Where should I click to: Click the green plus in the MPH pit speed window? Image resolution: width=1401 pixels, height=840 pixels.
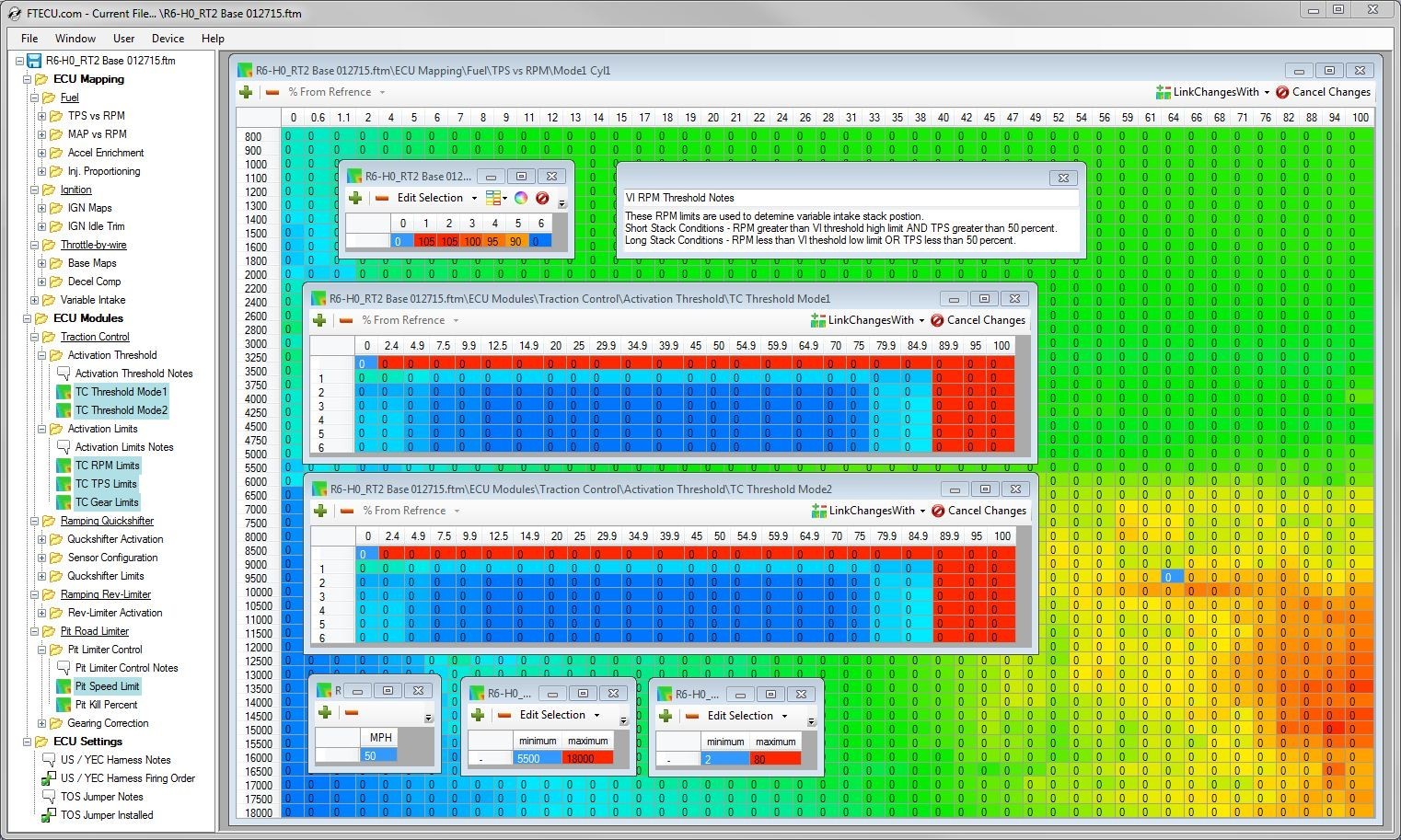point(324,712)
